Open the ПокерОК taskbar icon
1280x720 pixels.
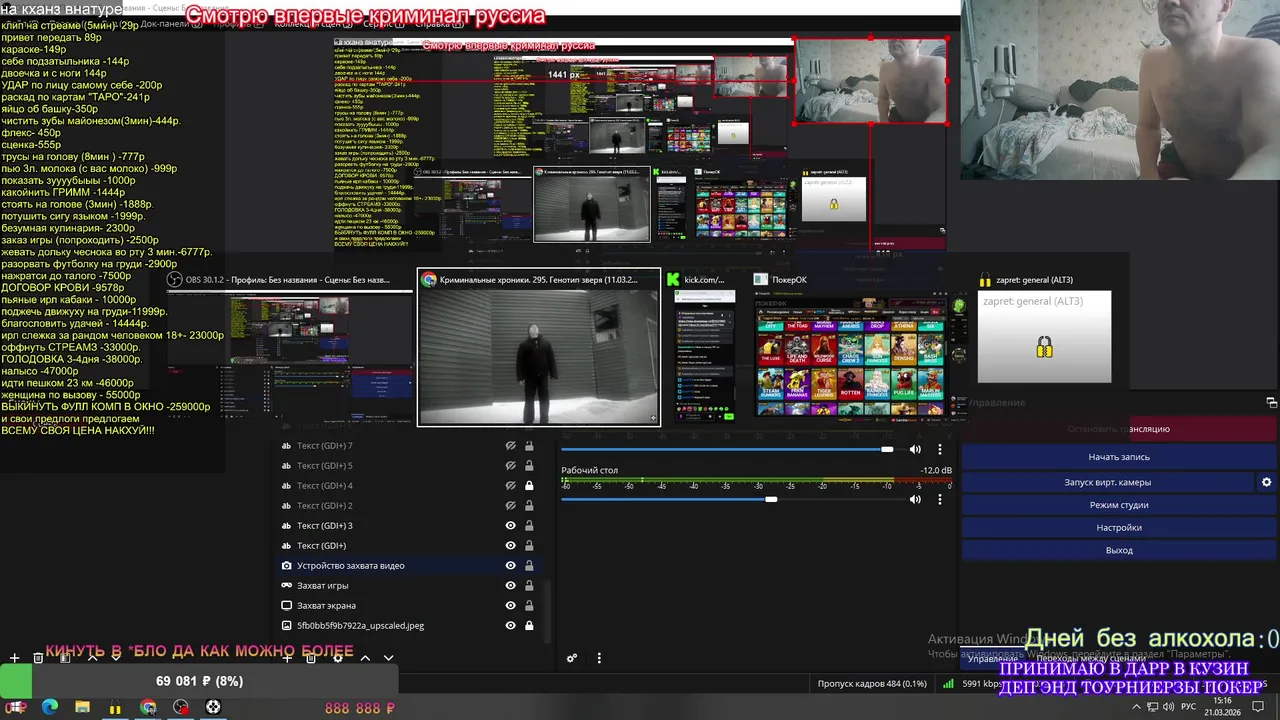tap(213, 707)
